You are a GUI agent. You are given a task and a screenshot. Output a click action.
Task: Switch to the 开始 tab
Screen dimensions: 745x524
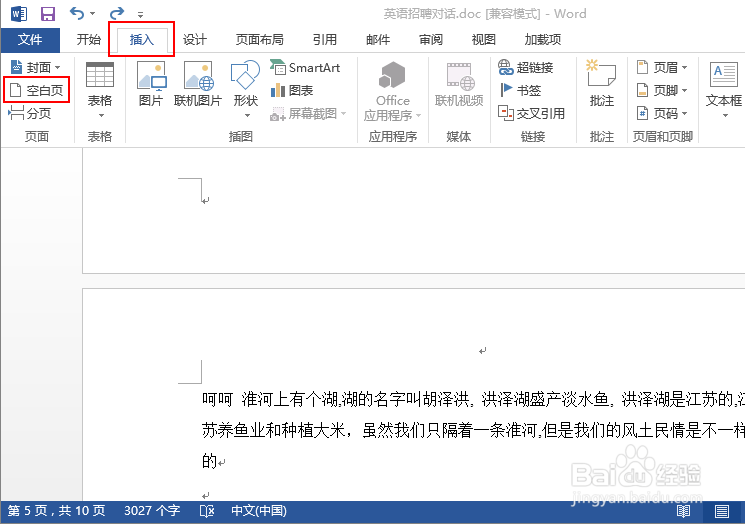pos(89,39)
